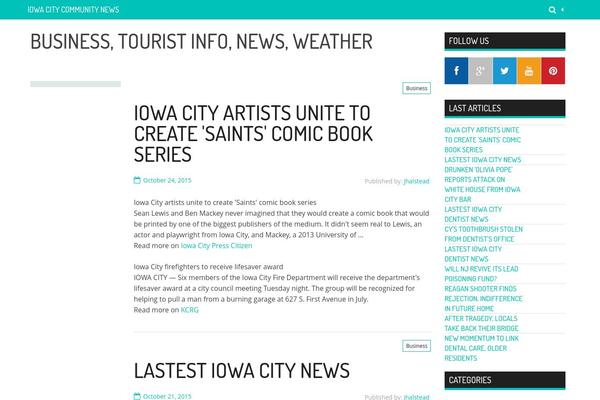Screen dimensions: 600x400
Task: Open sidebar link Lastest Iowa City News
Action: click(x=483, y=160)
